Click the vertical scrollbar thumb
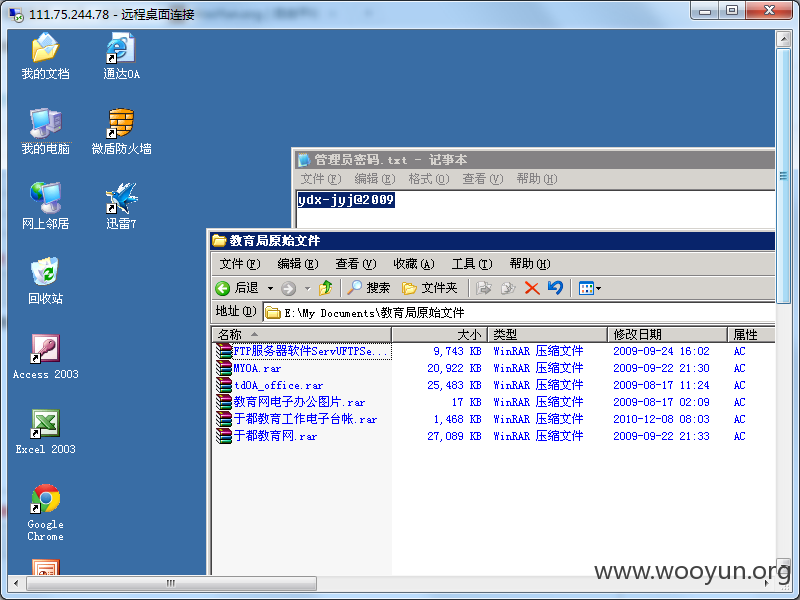800x600 pixels. [783, 176]
